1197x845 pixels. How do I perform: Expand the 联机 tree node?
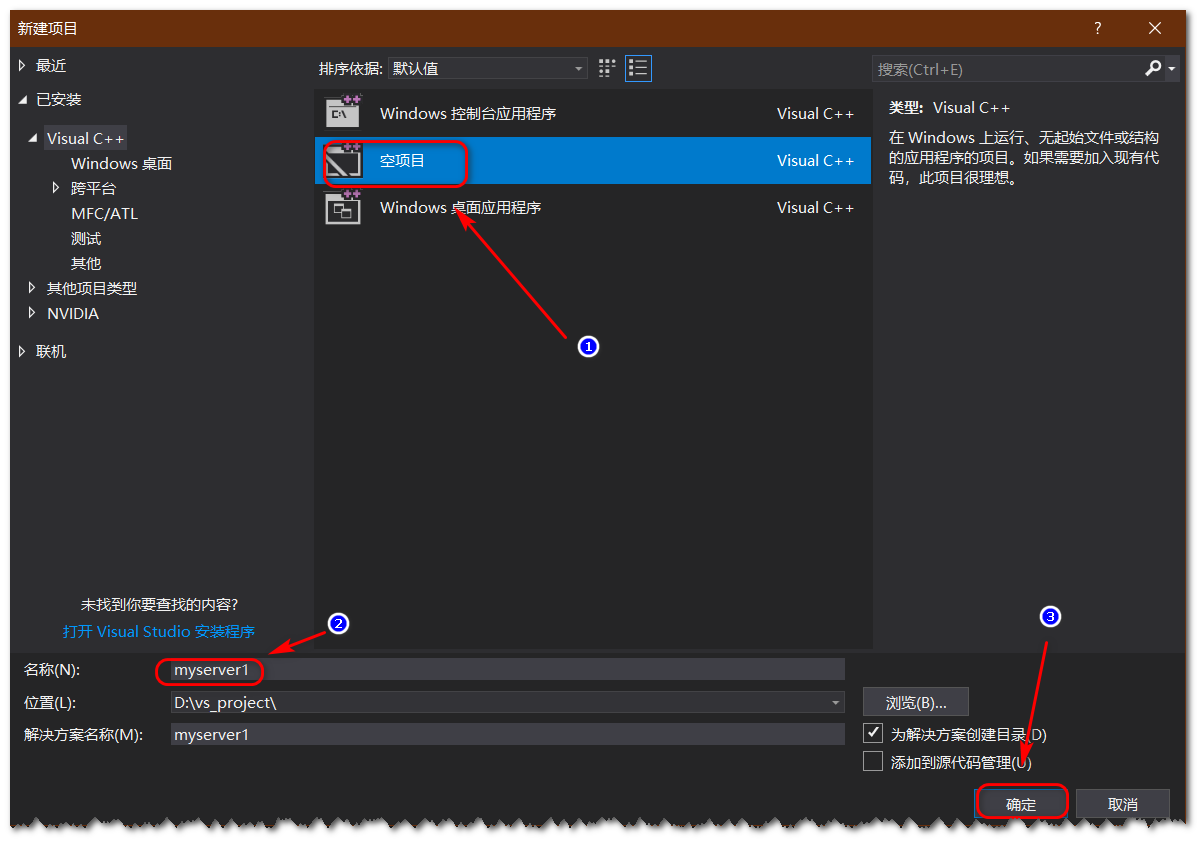(x=22, y=351)
